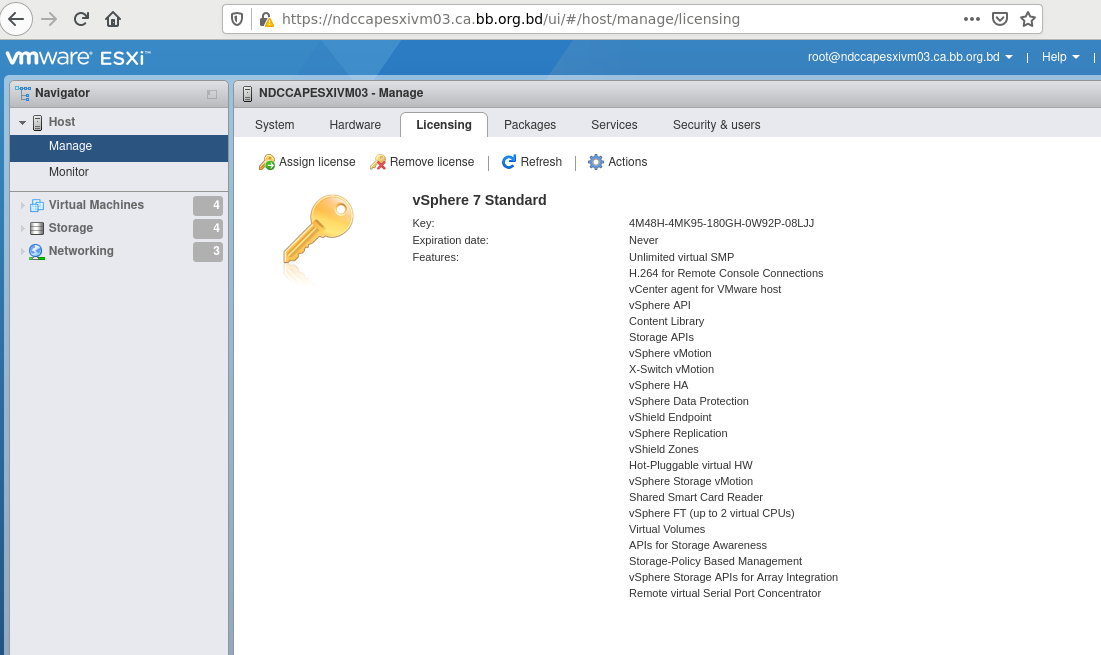Click the Refresh button label
Image resolution: width=1101 pixels, height=655 pixels.
(x=541, y=161)
